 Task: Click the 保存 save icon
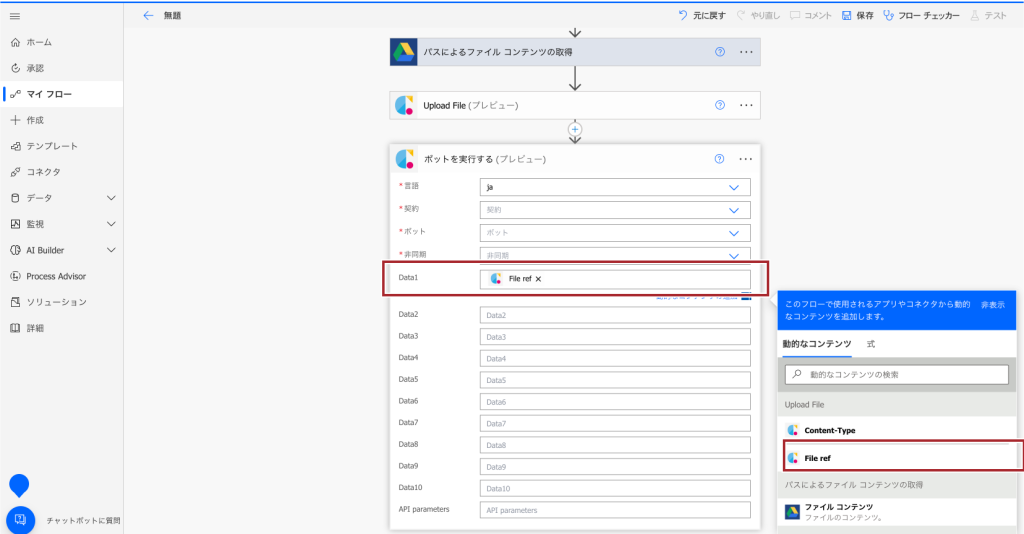(846, 16)
